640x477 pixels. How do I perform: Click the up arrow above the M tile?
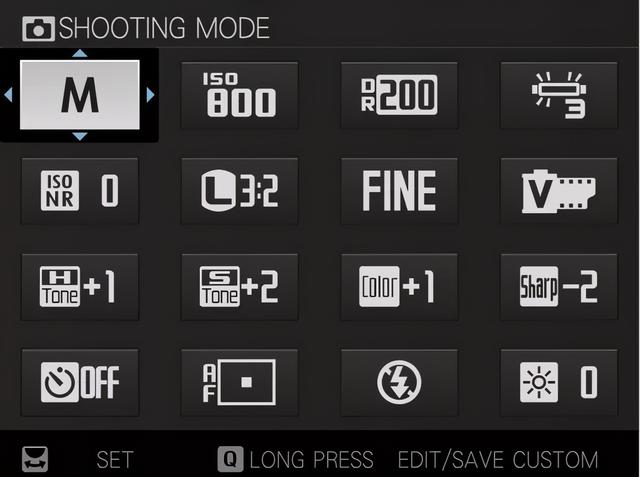(80, 53)
